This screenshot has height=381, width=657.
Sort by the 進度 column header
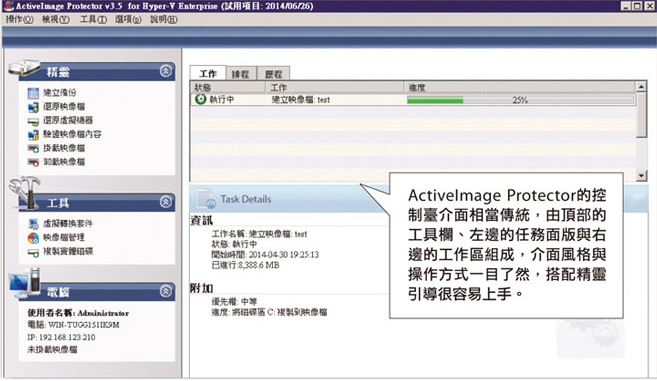520,87
